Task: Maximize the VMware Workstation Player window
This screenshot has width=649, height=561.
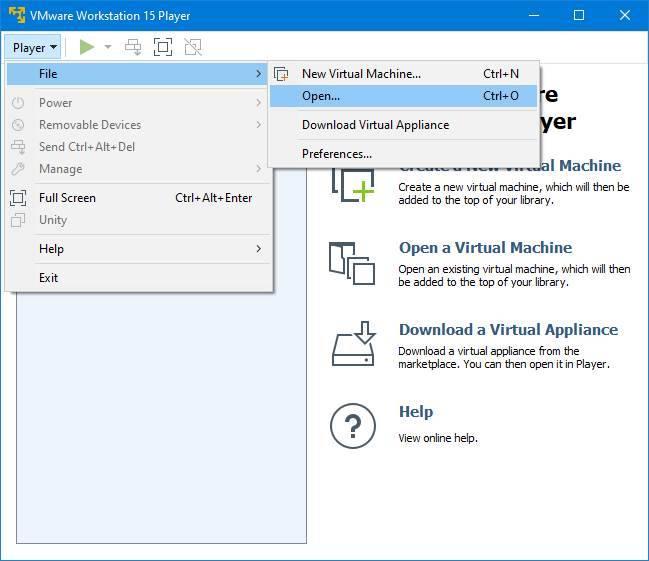Action: click(579, 15)
